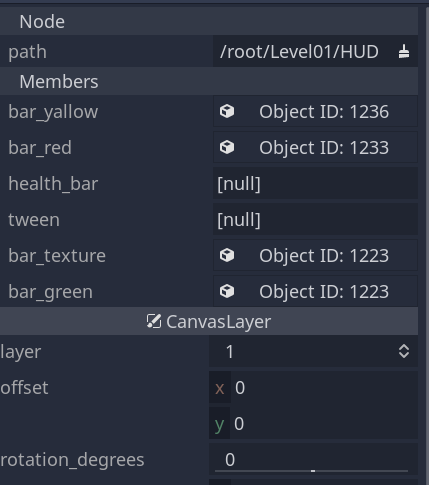
Task: Click the path field /root/Level01/HUD
Action: (x=315, y=52)
